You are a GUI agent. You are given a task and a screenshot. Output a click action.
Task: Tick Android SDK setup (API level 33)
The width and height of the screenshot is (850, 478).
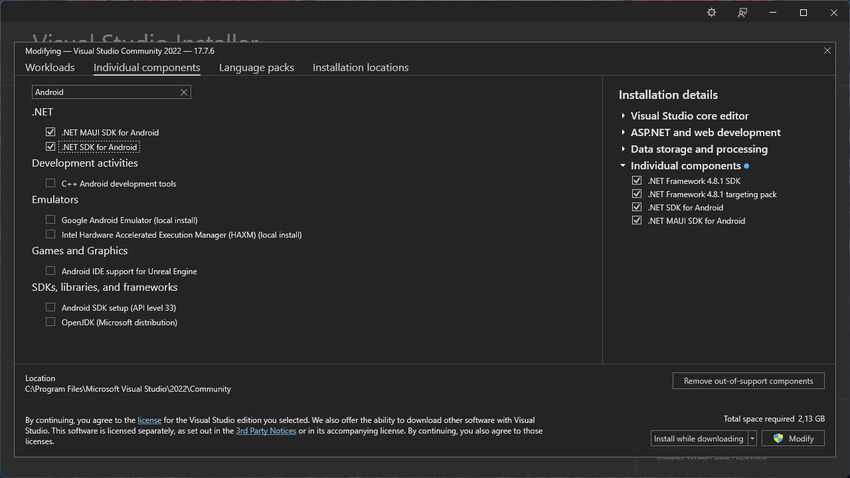(x=50, y=307)
